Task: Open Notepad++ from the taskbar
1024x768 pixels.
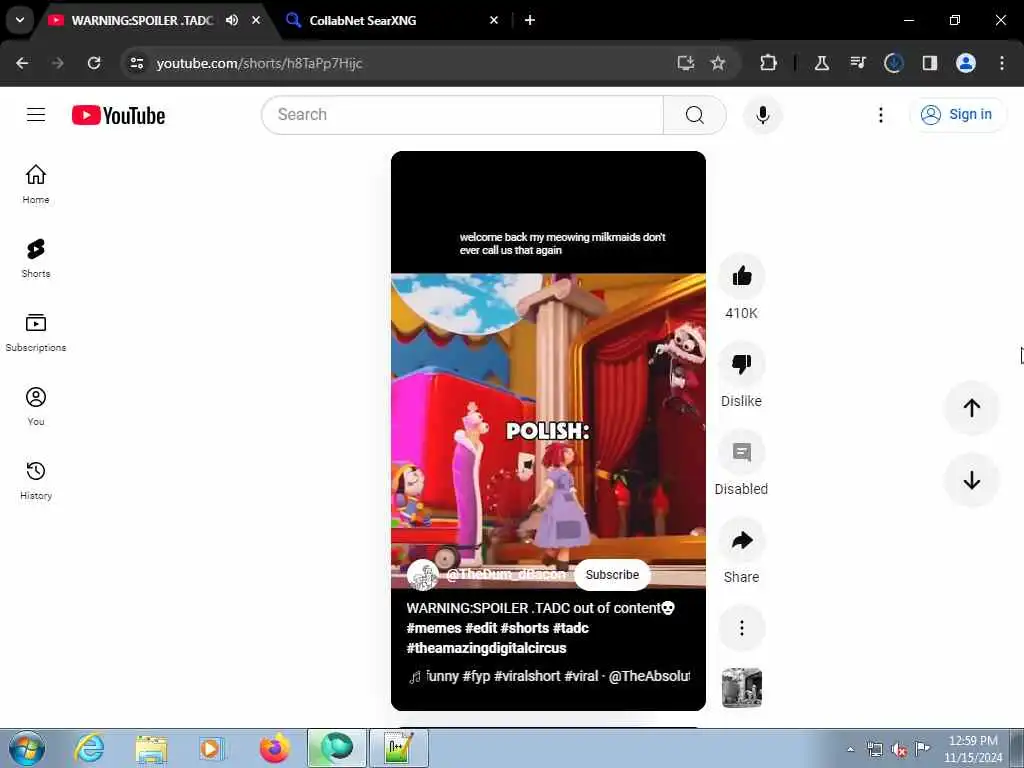Action: 398,748
